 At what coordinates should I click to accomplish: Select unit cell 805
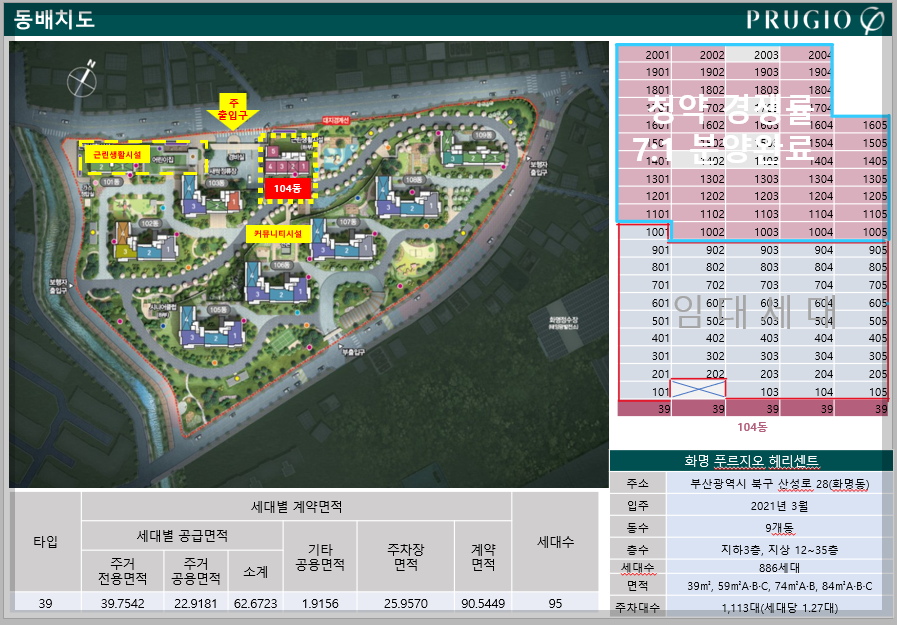click(x=860, y=267)
